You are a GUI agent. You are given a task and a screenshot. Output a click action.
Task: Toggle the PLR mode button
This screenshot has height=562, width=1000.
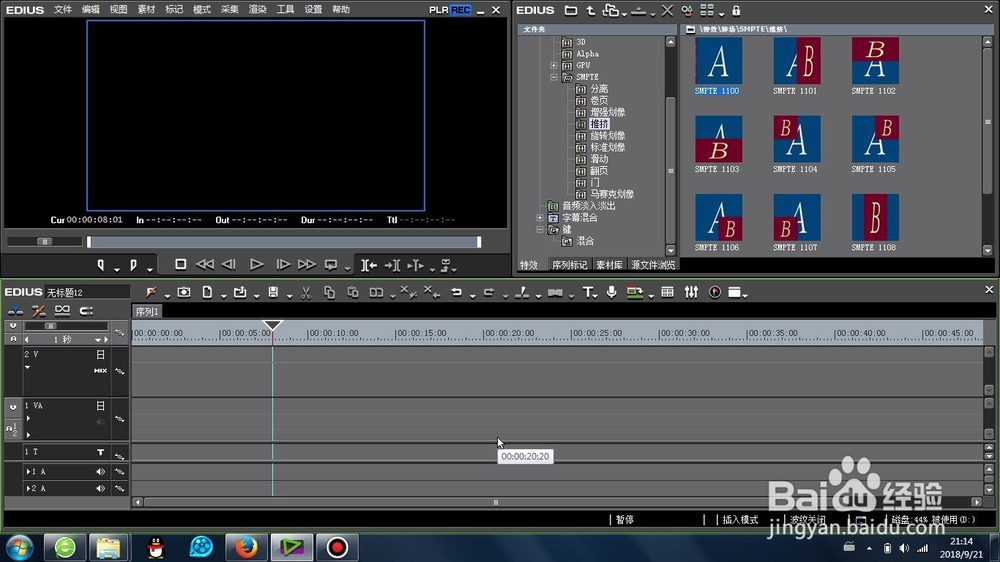pos(439,10)
